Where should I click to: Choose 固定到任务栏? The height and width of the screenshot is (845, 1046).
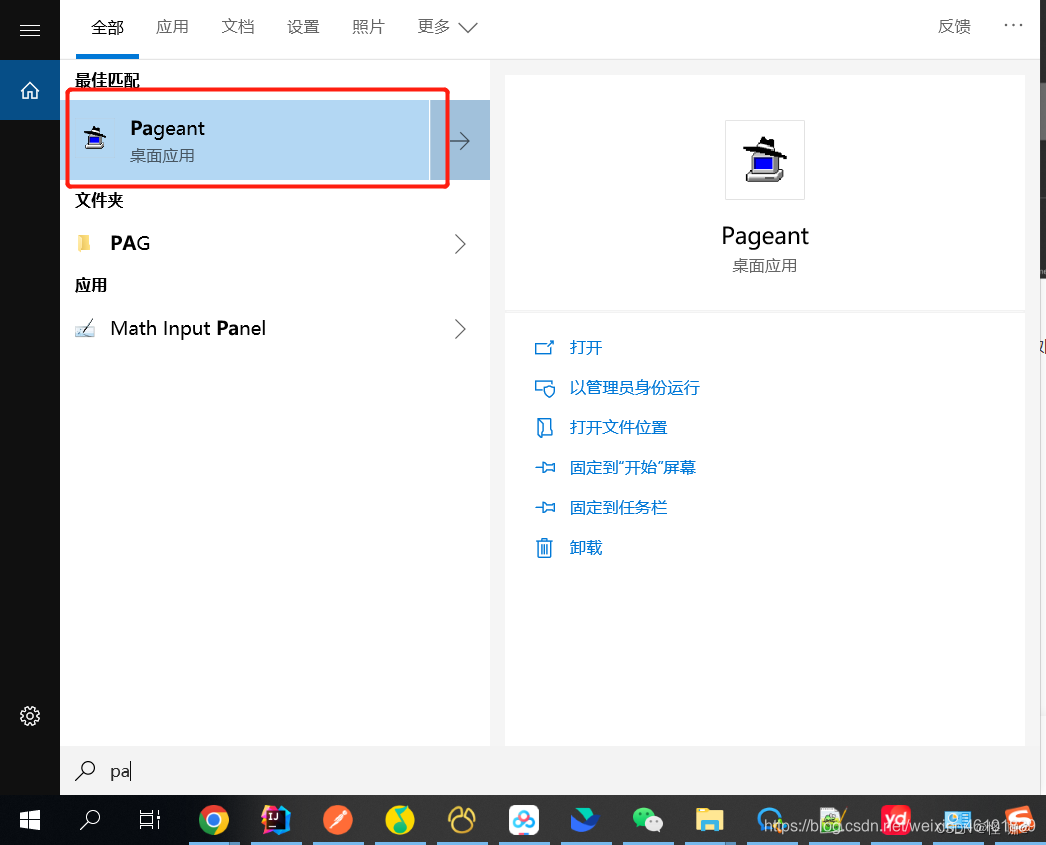point(618,508)
